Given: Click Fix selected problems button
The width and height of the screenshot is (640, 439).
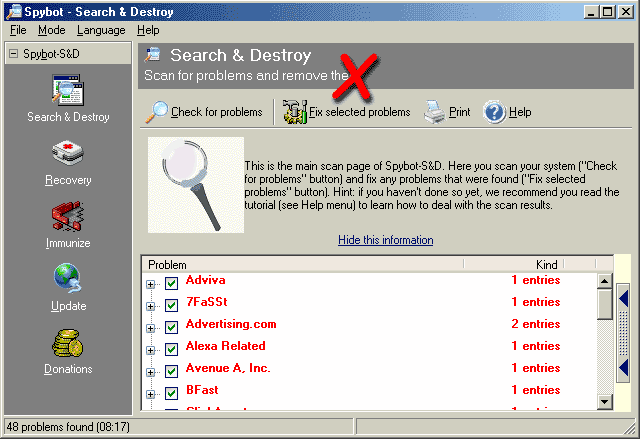Looking at the screenshot, I should [x=347, y=112].
